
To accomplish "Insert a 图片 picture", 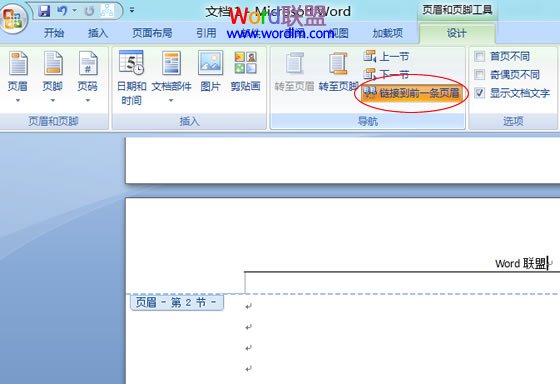I will pos(210,71).
